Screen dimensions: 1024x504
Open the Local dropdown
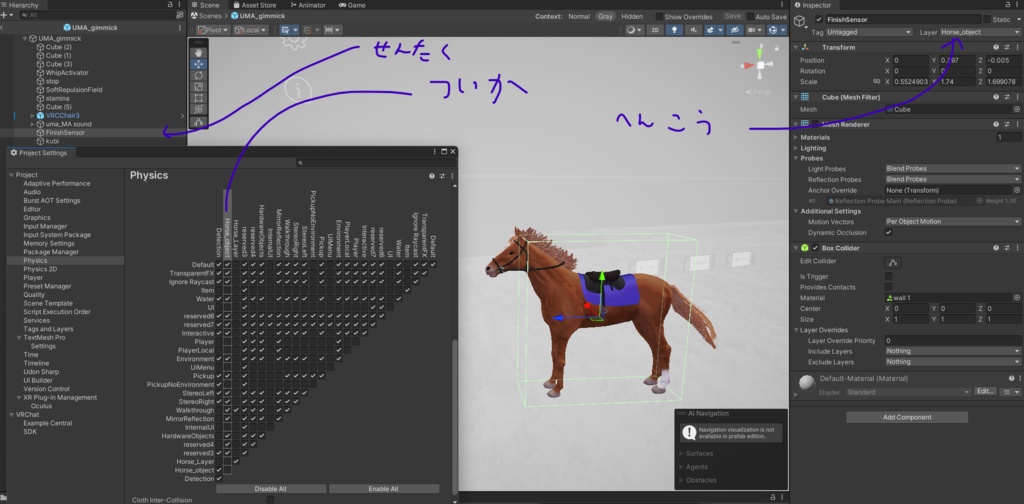pos(250,30)
